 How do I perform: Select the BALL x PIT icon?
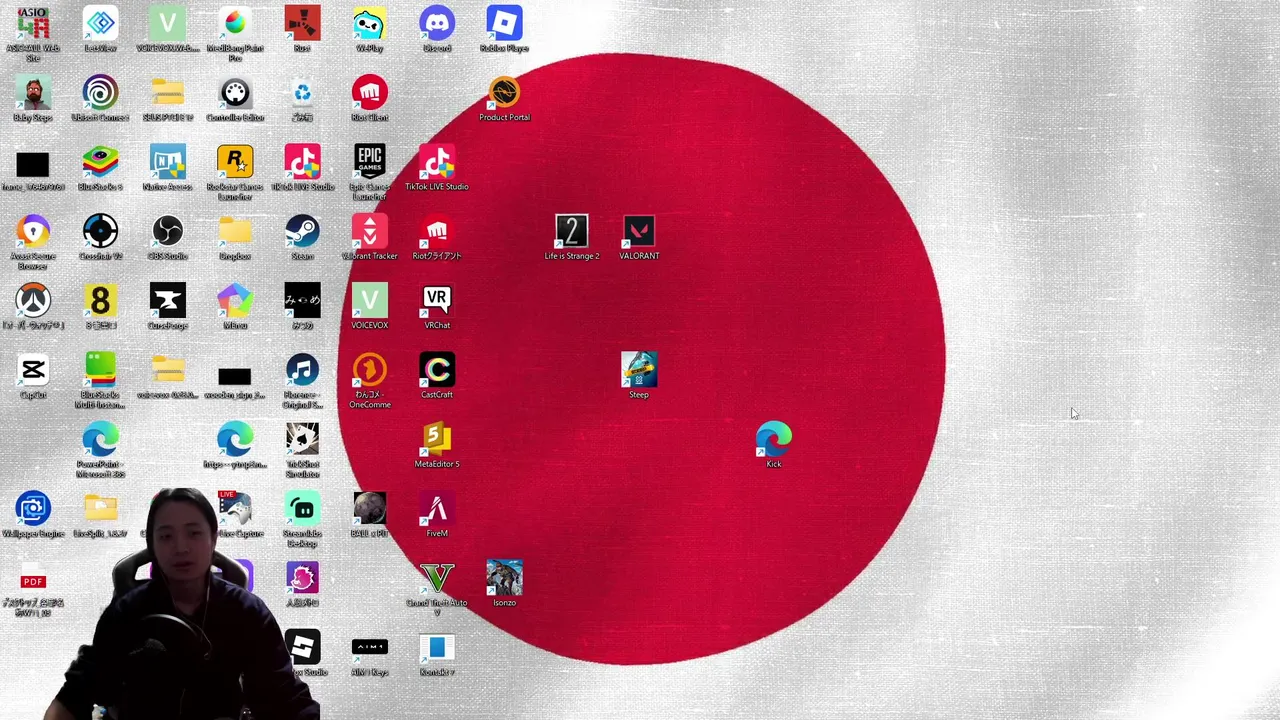click(369, 509)
